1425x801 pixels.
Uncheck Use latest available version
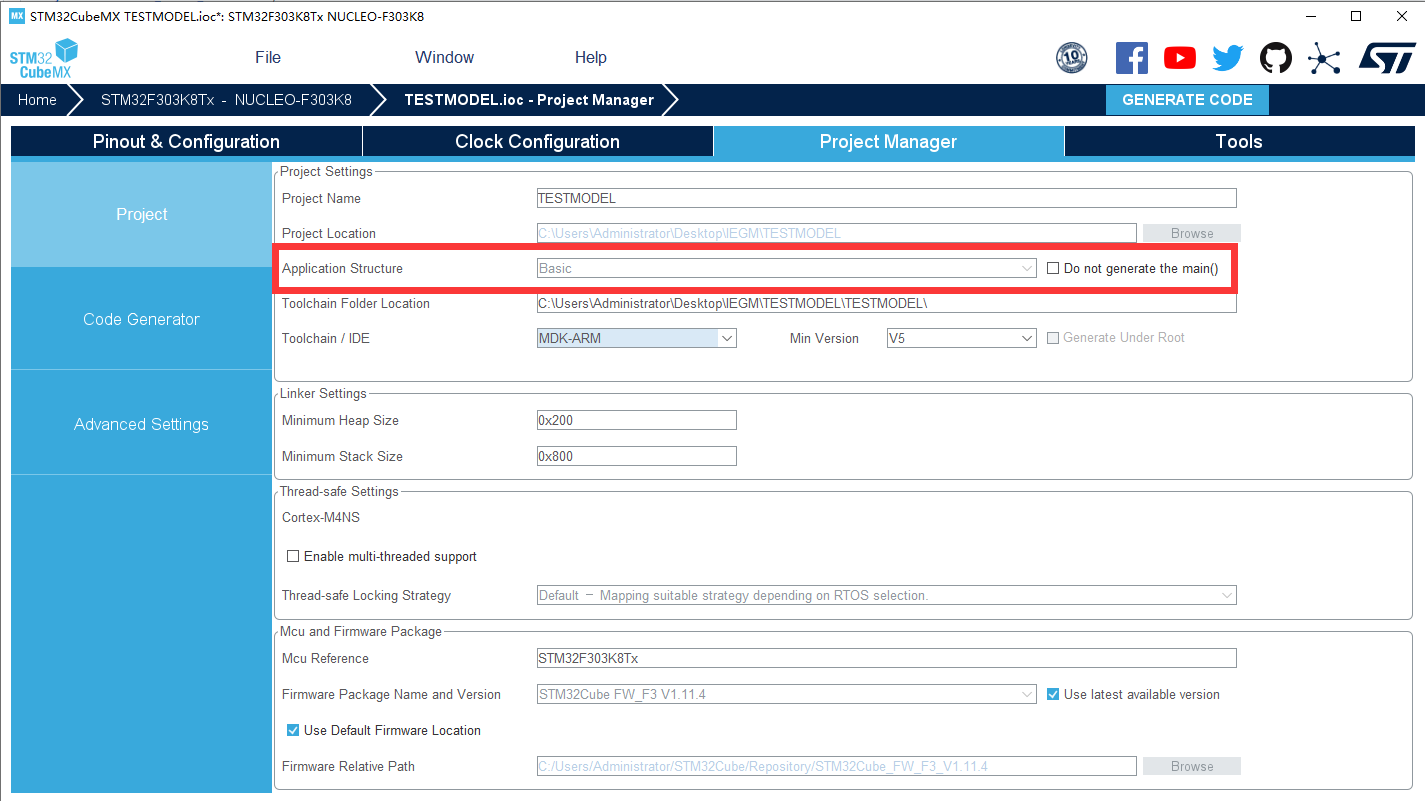coord(1053,694)
